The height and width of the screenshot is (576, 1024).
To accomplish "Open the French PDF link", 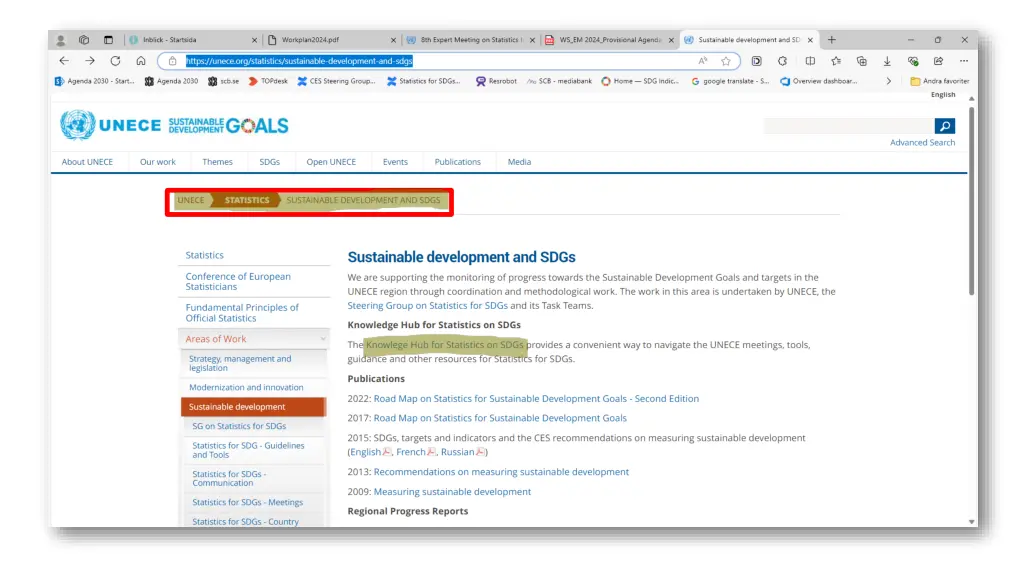I will pos(411,452).
